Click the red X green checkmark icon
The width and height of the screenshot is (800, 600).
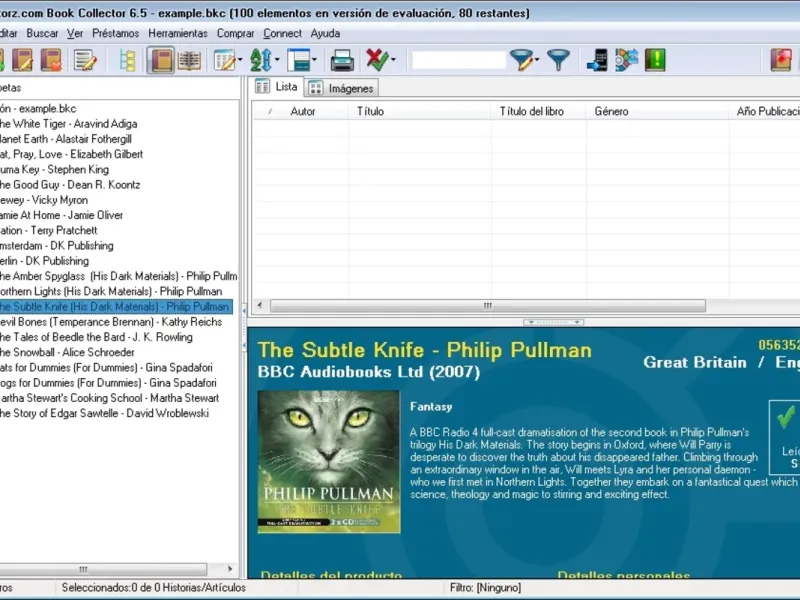pyautogui.click(x=377, y=60)
